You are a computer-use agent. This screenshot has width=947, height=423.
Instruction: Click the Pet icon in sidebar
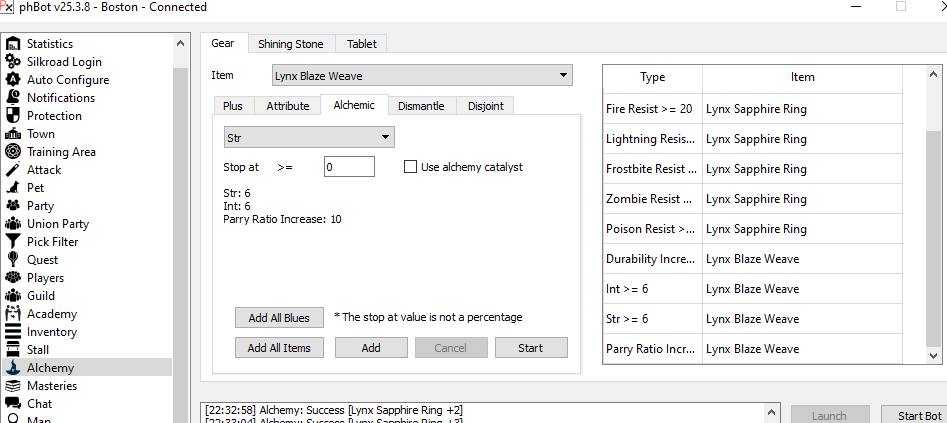[x=13, y=188]
